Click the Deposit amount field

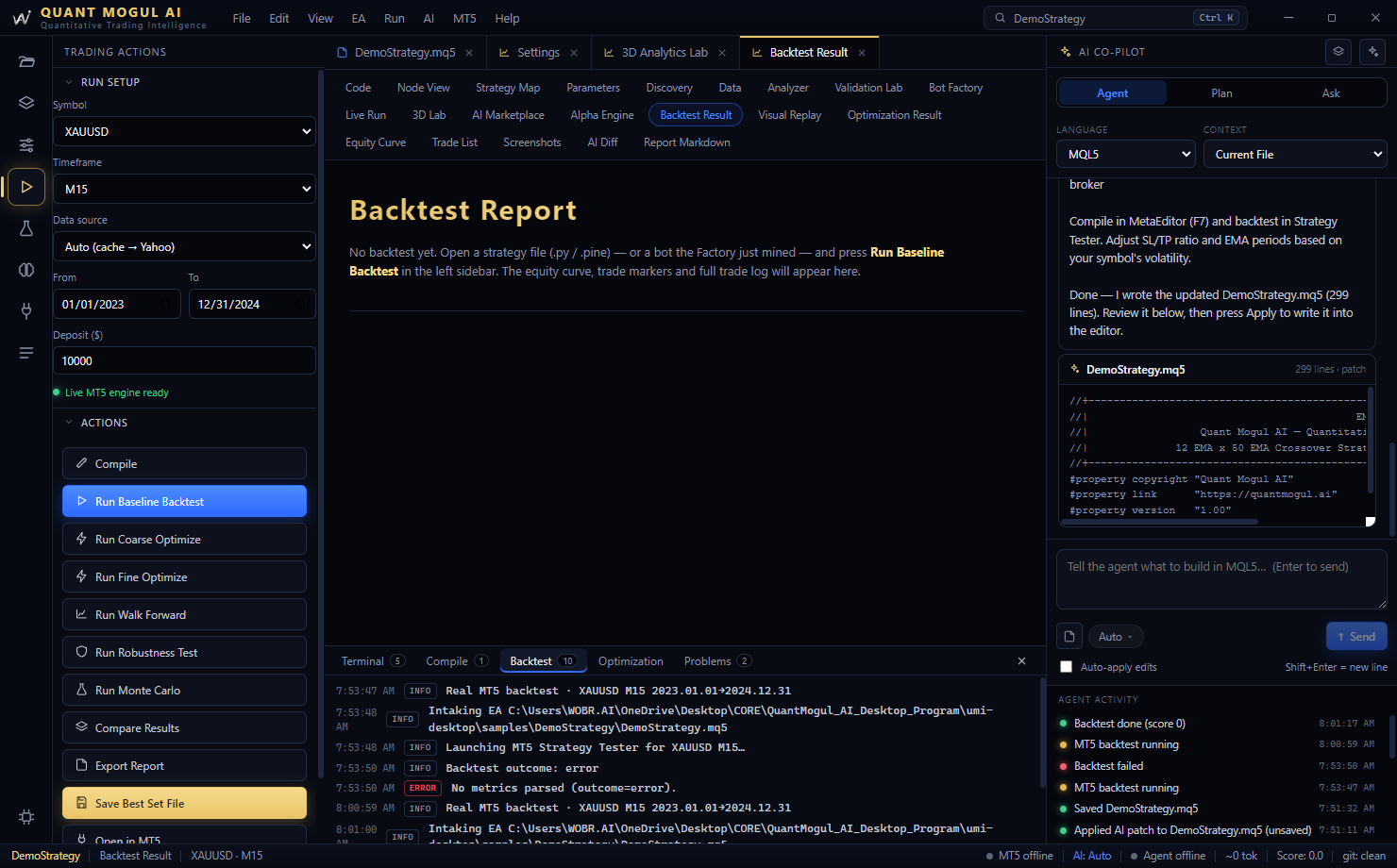184,360
